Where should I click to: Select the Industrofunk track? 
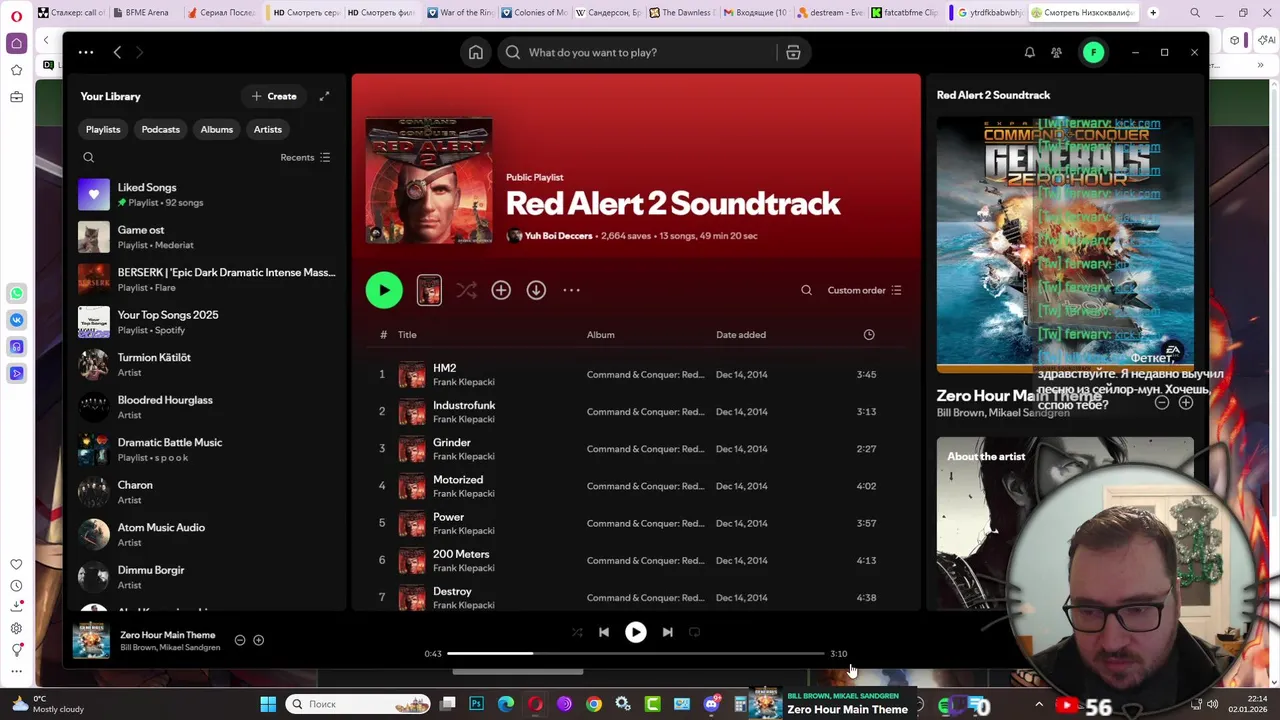(635, 411)
